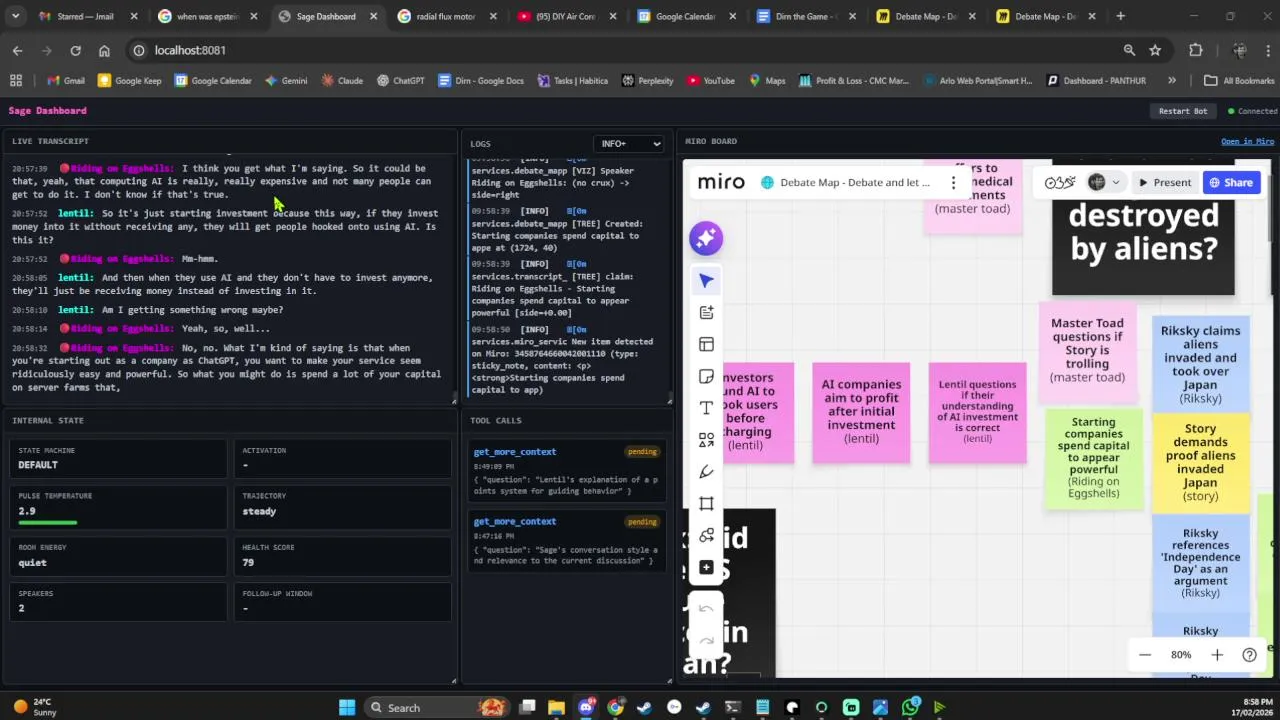Open Claude bookmark

coord(342,80)
